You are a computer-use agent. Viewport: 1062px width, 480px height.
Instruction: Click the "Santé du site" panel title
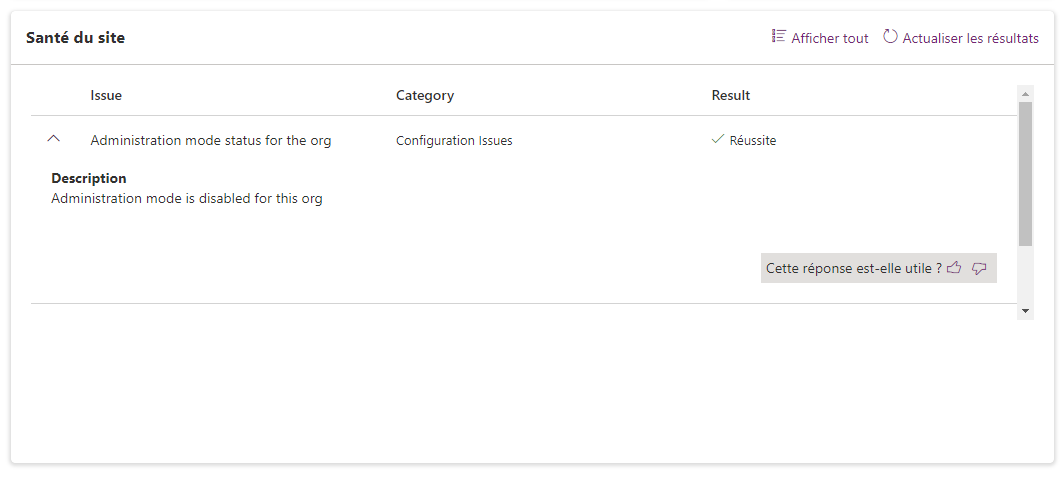(75, 38)
